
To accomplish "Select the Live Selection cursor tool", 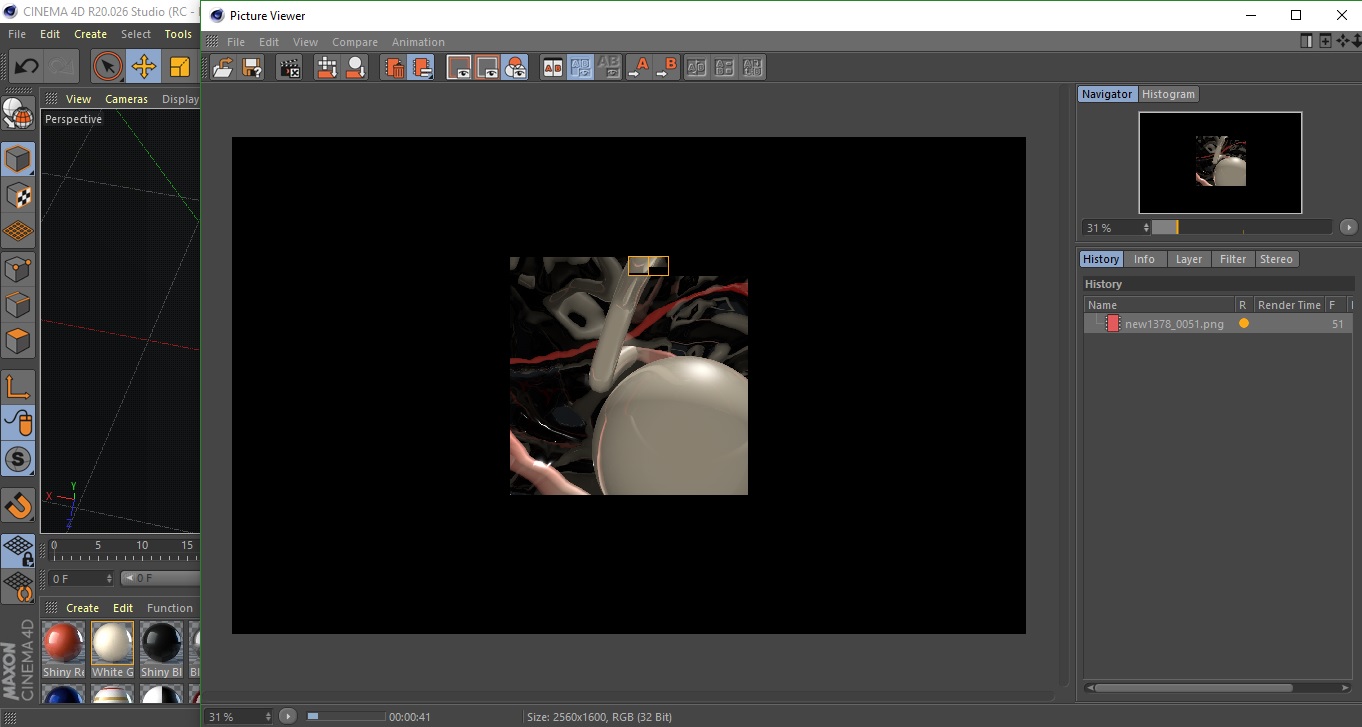I will tap(107, 67).
